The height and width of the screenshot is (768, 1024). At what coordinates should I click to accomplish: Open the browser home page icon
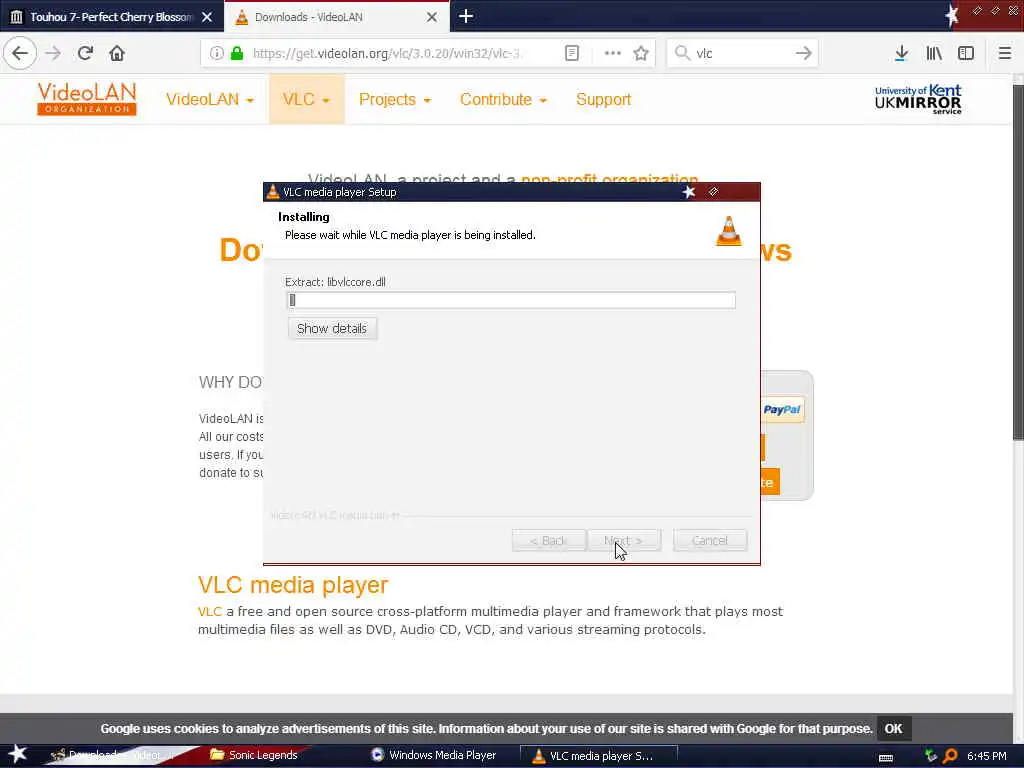coord(117,53)
